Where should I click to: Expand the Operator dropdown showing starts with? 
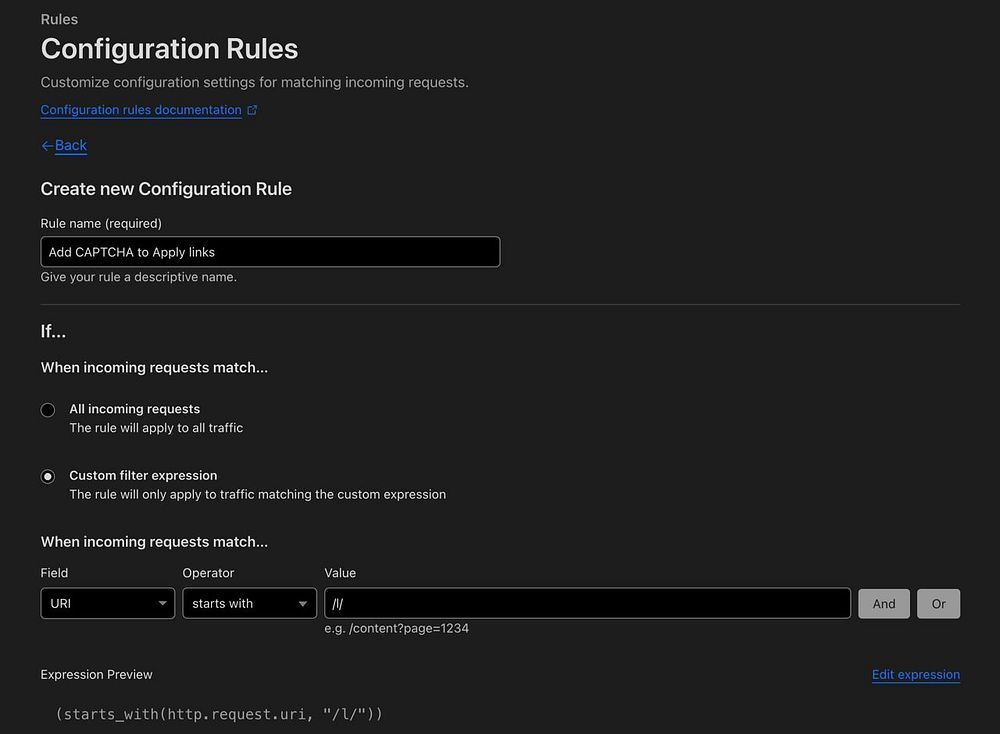pos(249,604)
